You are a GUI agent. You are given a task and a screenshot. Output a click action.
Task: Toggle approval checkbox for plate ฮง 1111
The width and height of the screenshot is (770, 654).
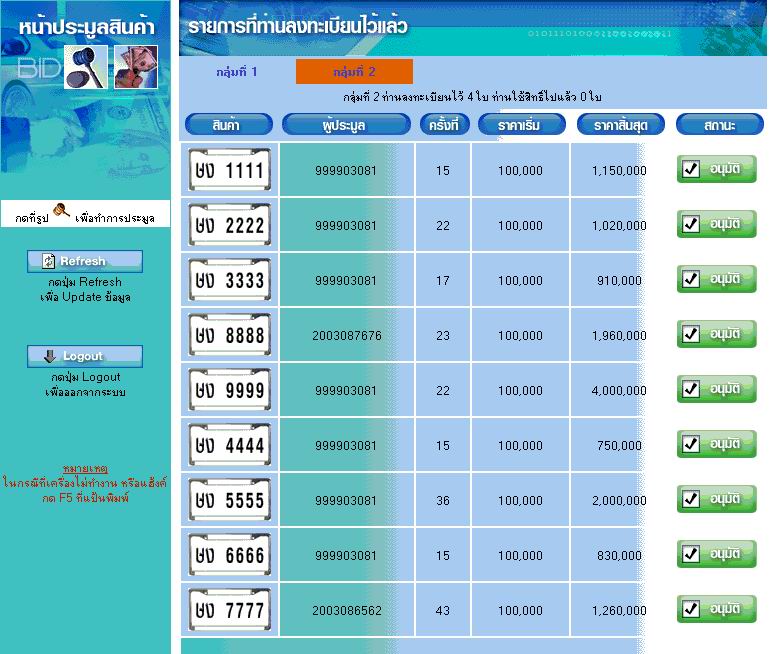pyautogui.click(x=690, y=170)
